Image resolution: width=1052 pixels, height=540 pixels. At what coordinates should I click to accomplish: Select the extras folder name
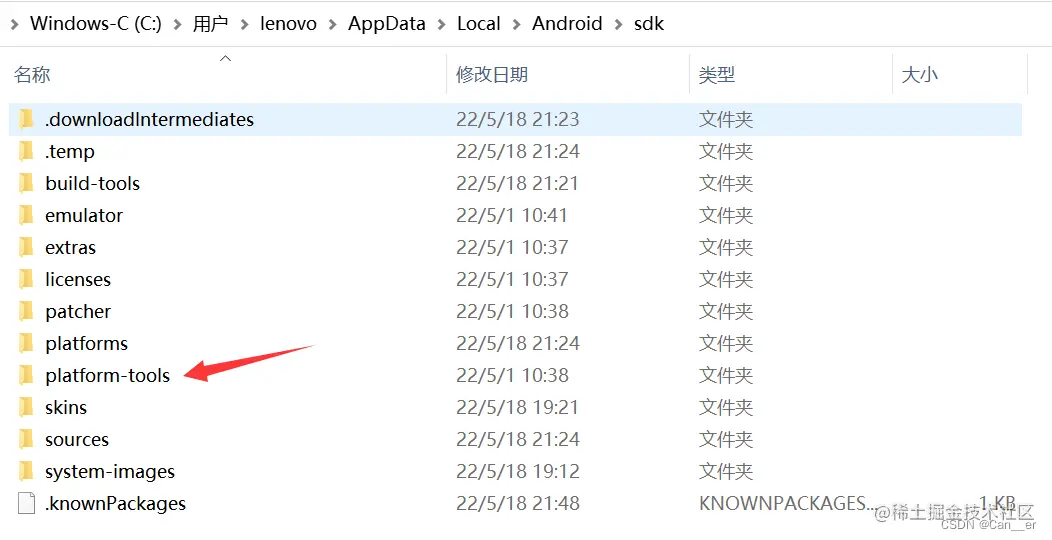pos(70,248)
